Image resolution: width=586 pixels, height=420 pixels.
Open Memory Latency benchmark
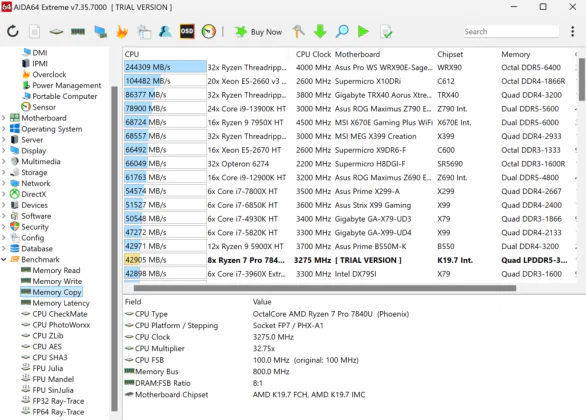(61, 303)
